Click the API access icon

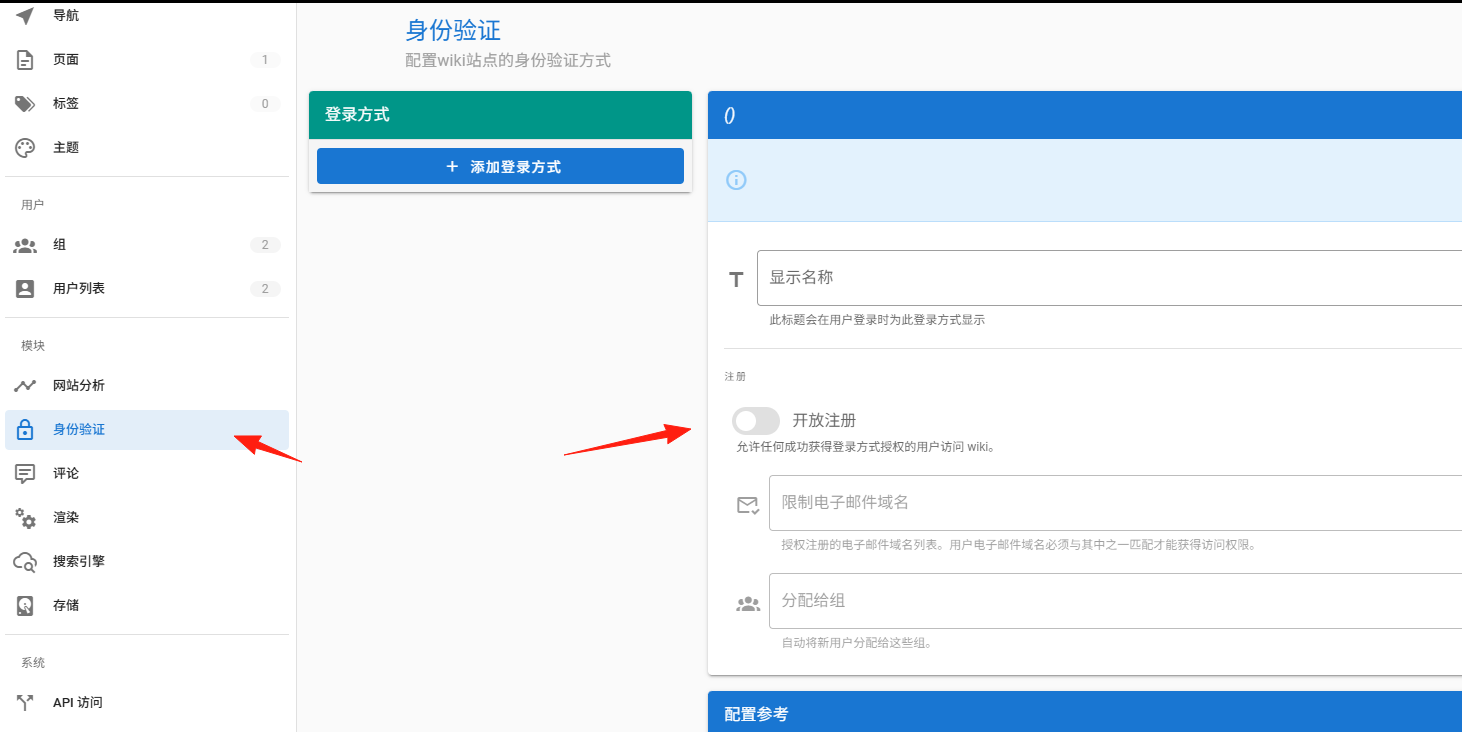point(25,703)
